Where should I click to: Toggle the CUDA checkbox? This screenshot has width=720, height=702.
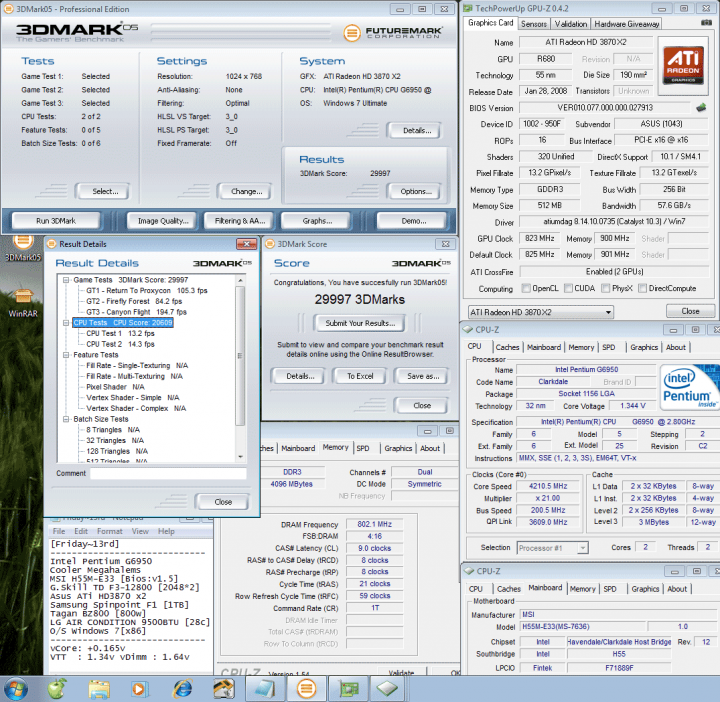click(568, 288)
